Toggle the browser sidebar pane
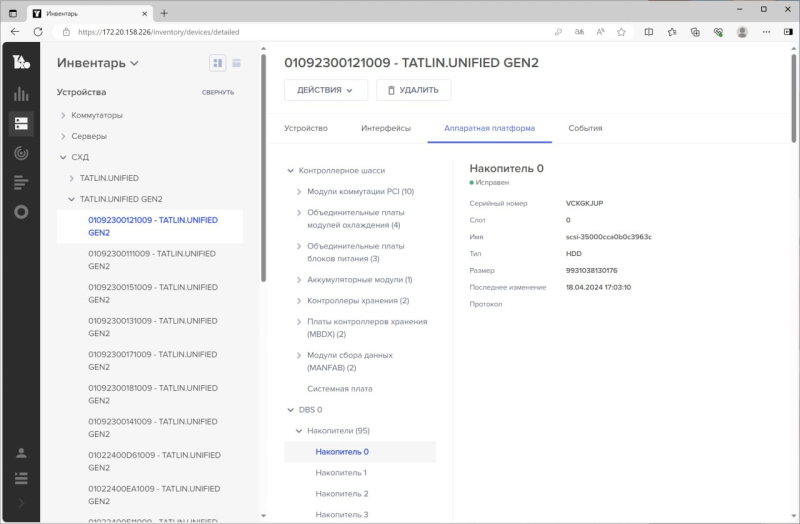The image size is (800, 524). (x=788, y=32)
